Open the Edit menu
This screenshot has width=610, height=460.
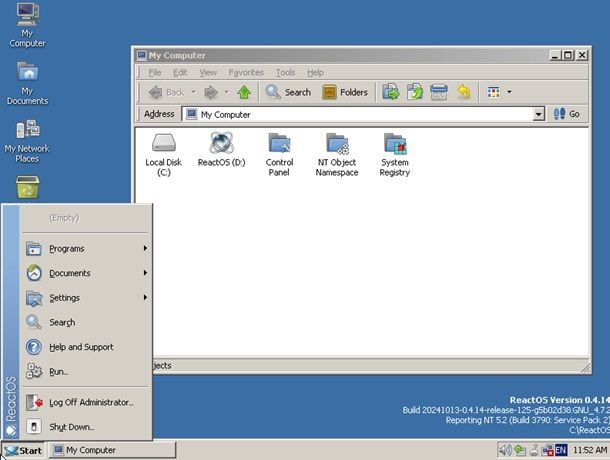pos(180,72)
